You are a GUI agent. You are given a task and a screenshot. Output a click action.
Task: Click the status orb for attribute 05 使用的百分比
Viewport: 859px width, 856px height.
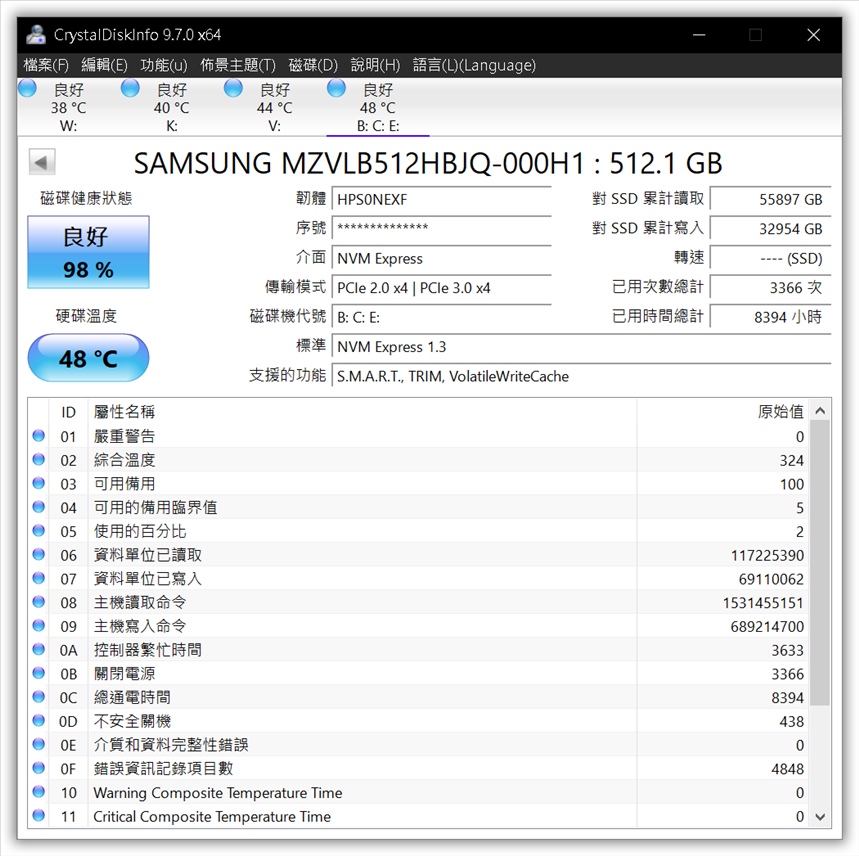tap(38, 531)
